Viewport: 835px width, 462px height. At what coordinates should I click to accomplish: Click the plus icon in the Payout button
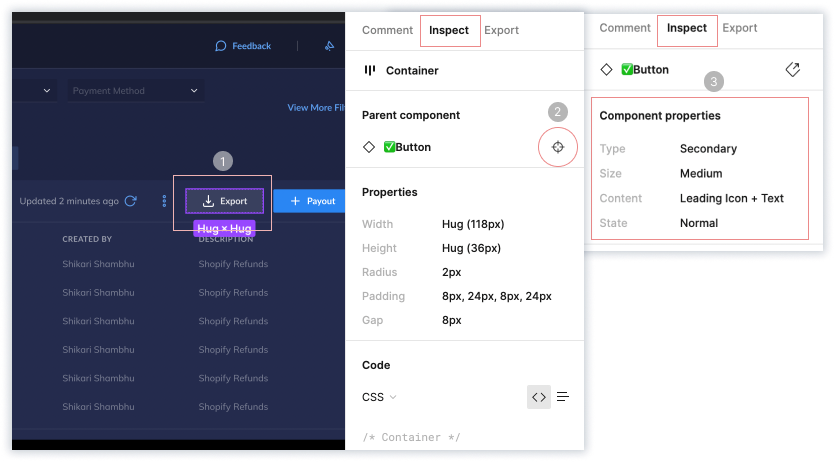[x=295, y=201]
